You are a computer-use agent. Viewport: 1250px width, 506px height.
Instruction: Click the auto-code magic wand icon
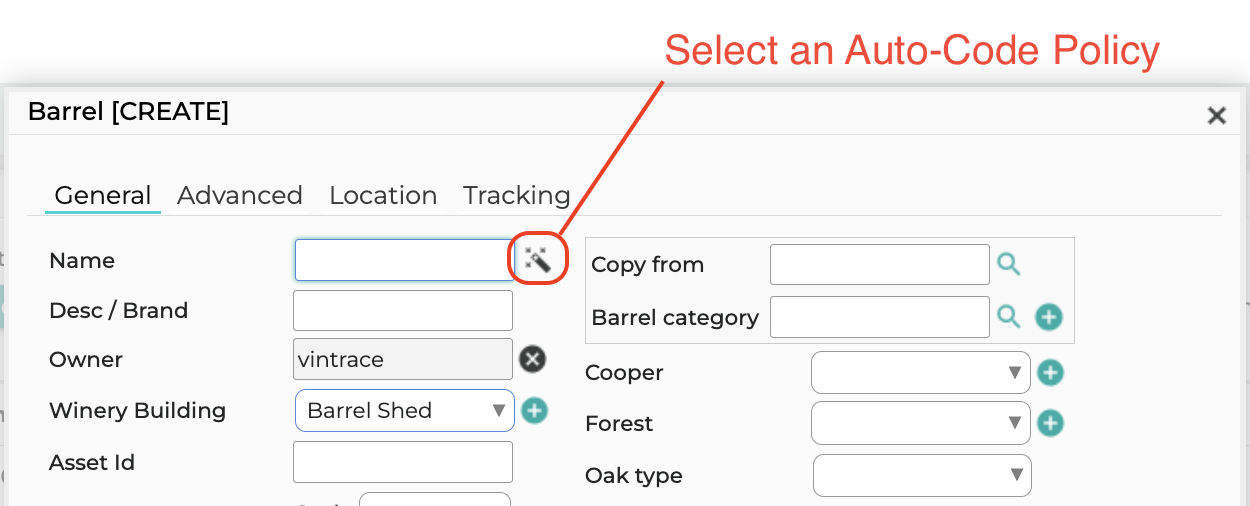[538, 261]
